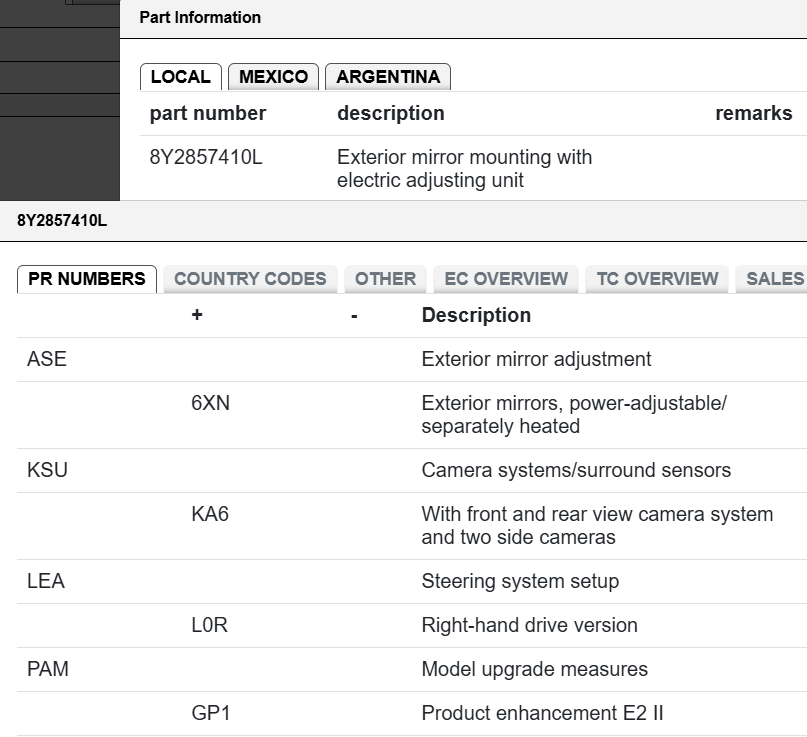Open the SALES tab
807x737 pixels.
point(772,279)
